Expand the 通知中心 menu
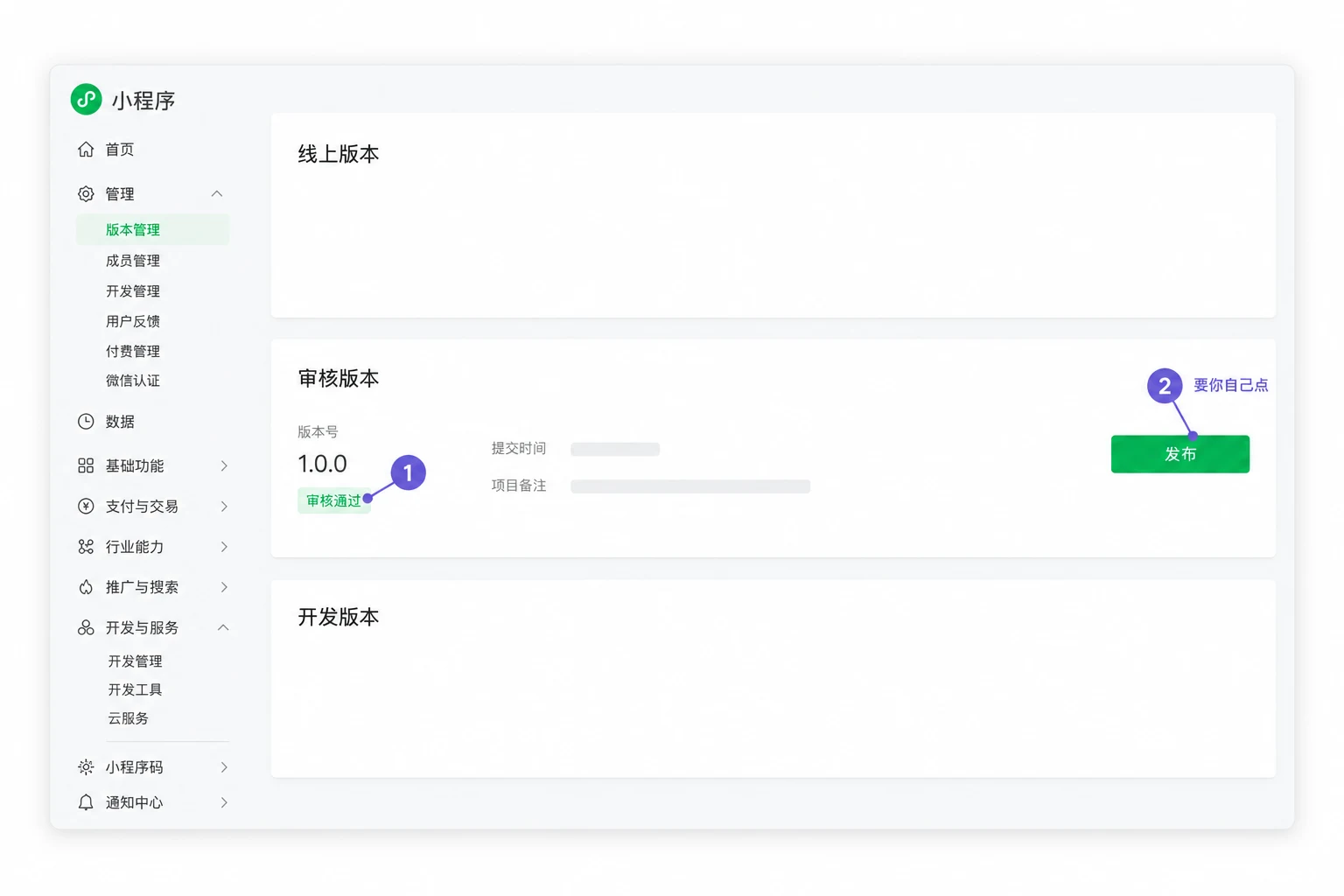Viewport: 1344px width, 896px height. pyautogui.click(x=224, y=802)
